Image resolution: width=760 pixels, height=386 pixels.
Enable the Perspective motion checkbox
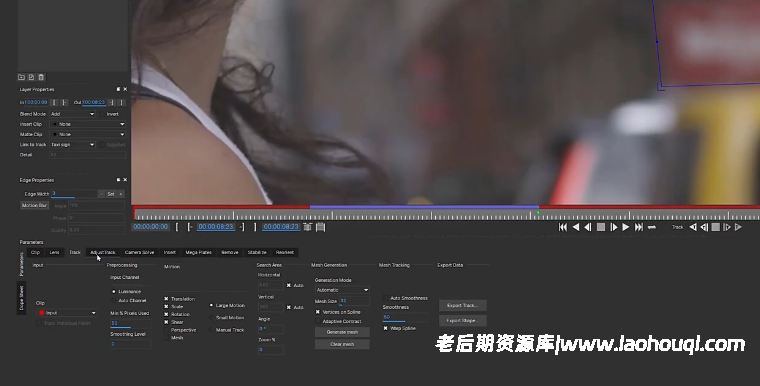coord(166,330)
